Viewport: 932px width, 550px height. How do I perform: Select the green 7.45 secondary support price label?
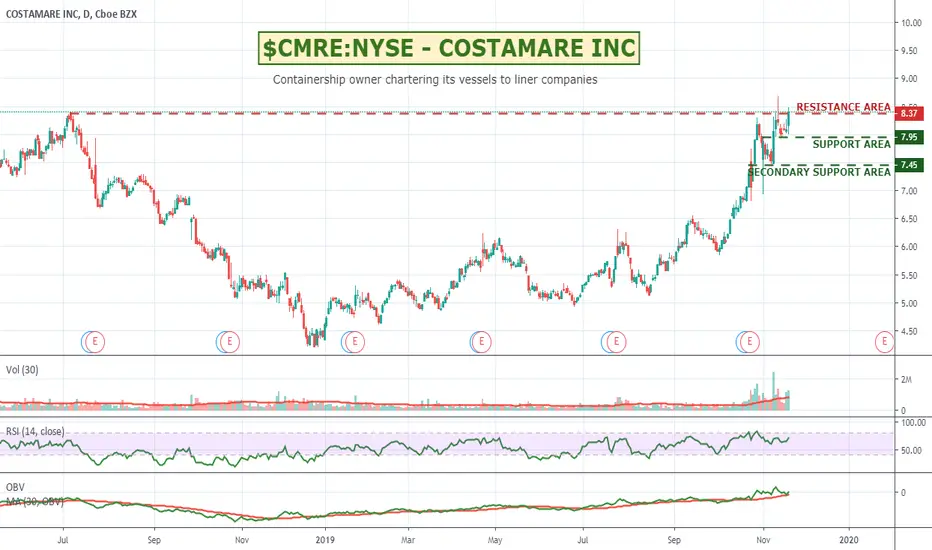[909, 165]
